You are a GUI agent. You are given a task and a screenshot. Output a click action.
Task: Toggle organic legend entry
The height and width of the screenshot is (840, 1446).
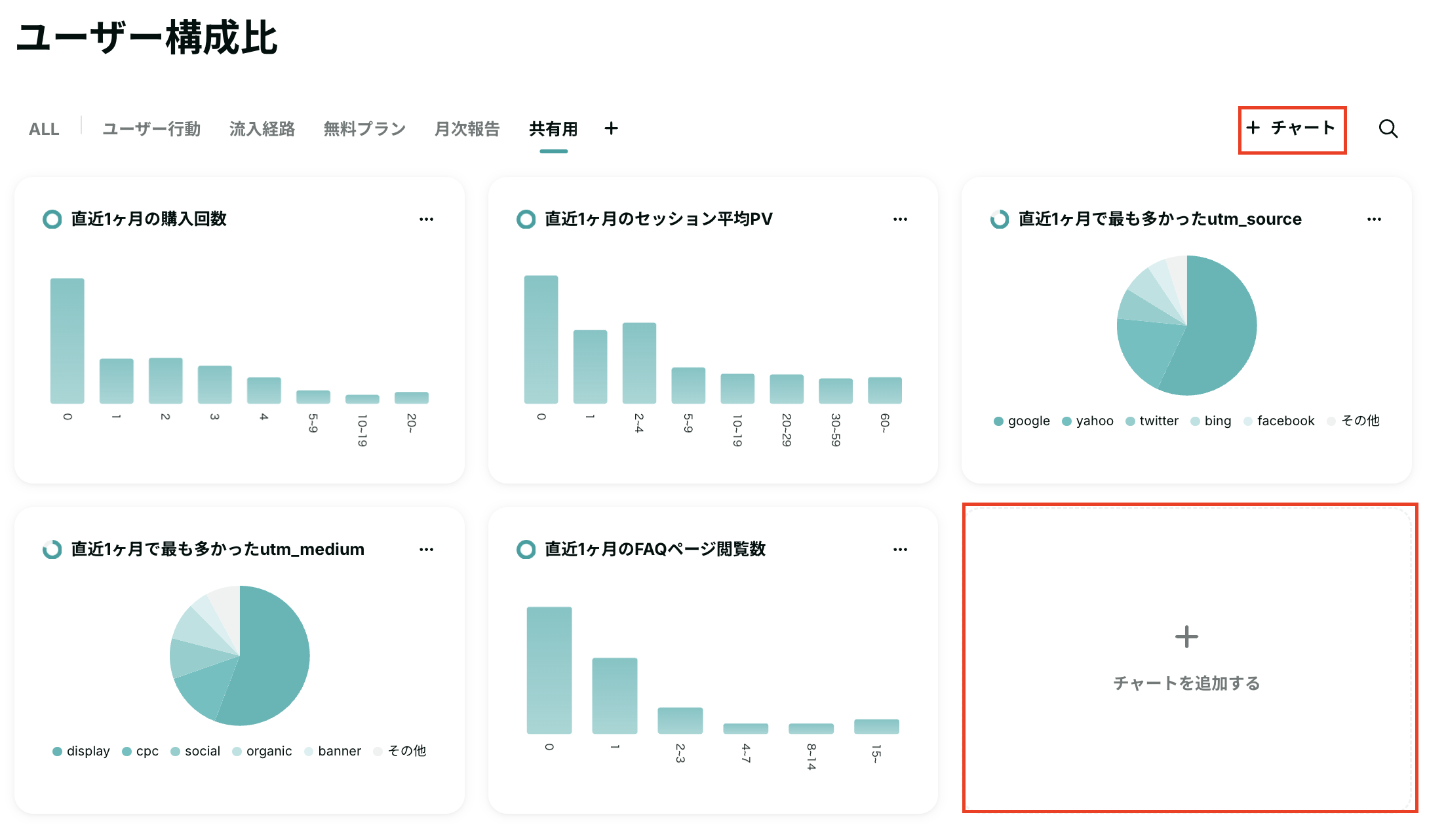tap(262, 751)
